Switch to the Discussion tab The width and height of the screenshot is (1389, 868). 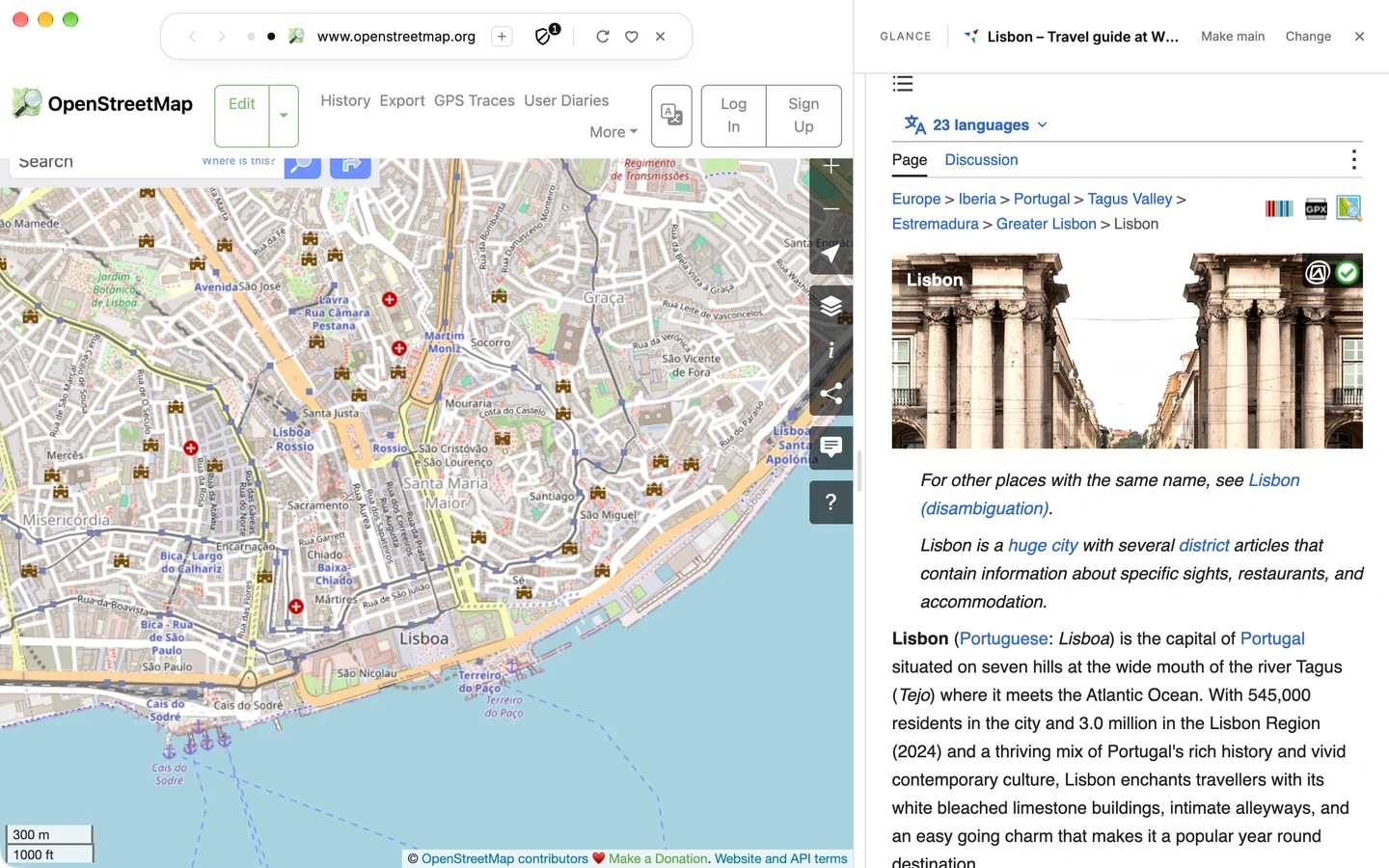click(x=981, y=160)
